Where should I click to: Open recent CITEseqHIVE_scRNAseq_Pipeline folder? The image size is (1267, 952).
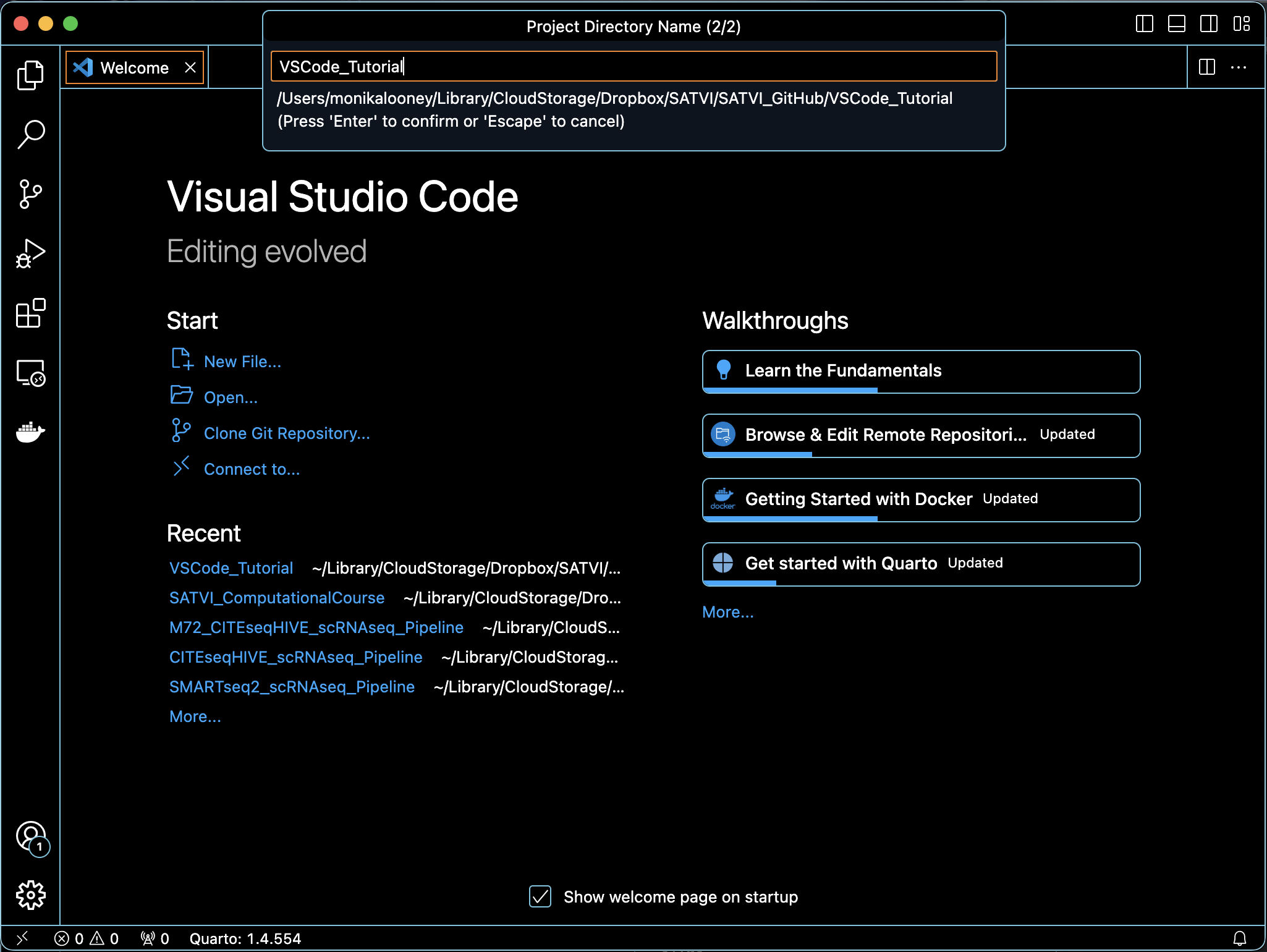(x=296, y=657)
